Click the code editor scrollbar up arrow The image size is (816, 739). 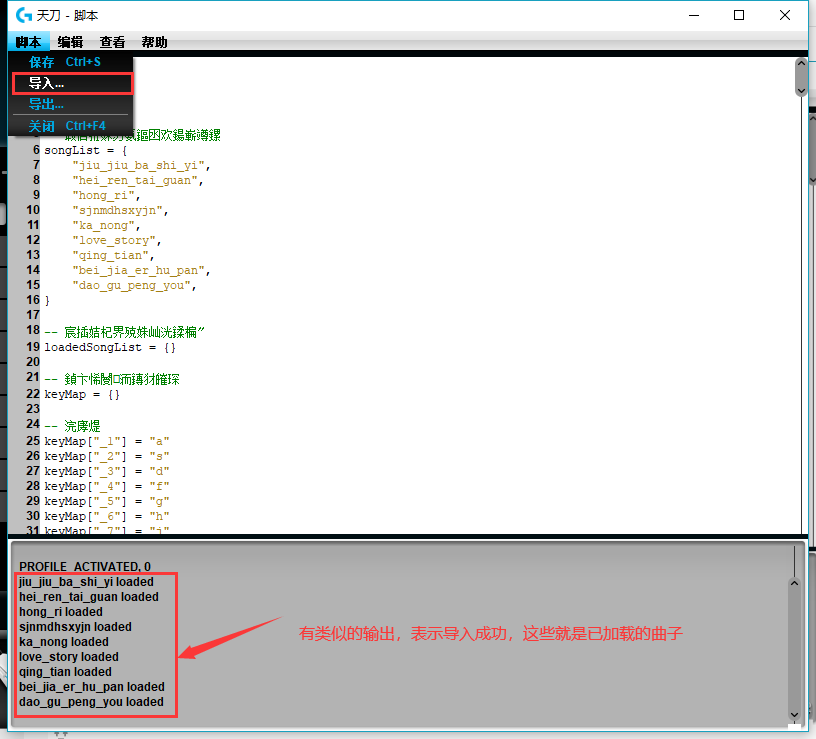801,63
